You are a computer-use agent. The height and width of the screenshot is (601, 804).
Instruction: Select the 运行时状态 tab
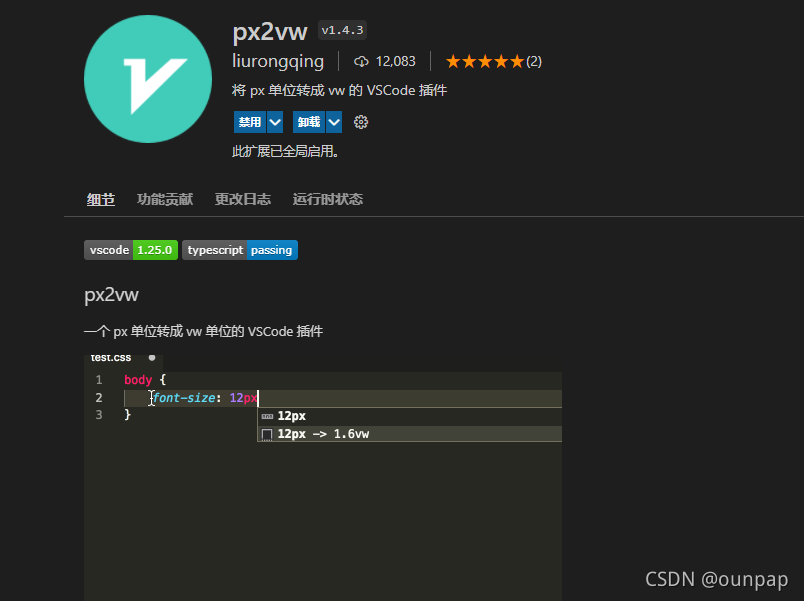(327, 199)
